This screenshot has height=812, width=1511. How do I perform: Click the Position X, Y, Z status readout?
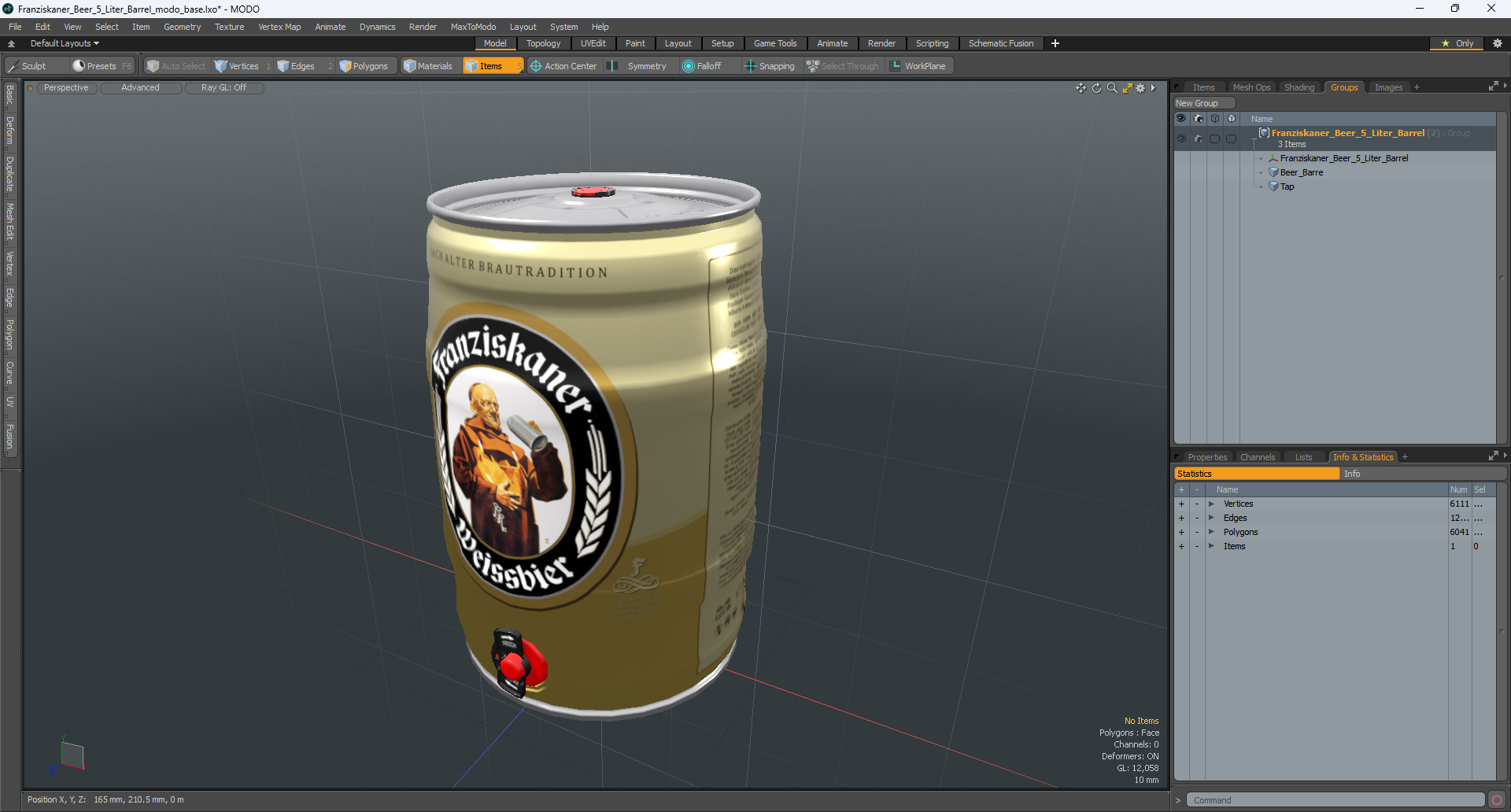point(105,799)
